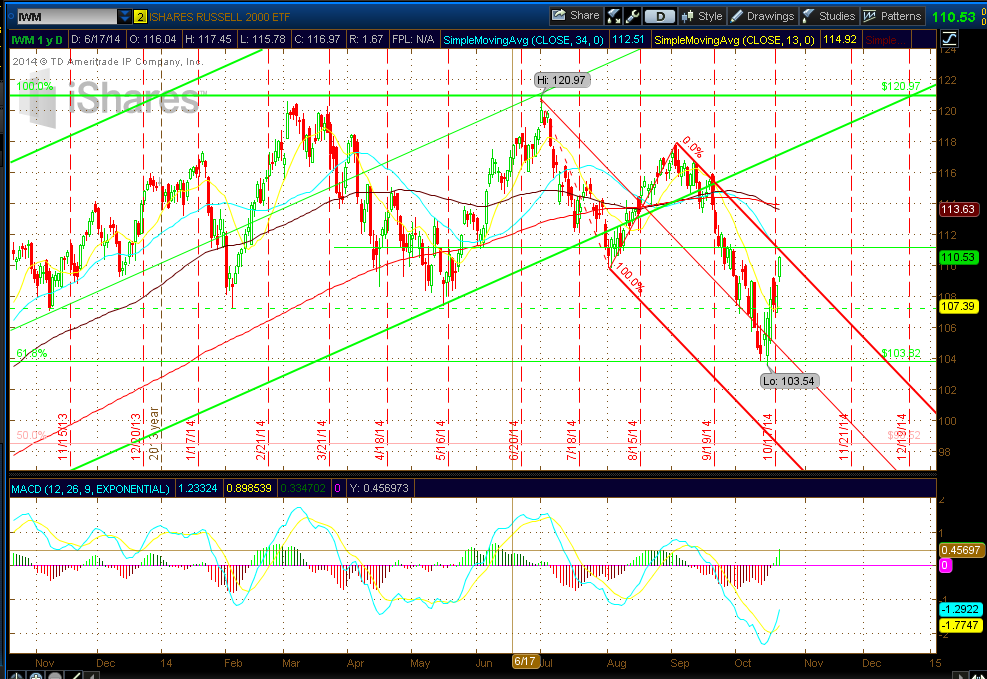Click the C: 116.97 close readout
This screenshot has width=987, height=679.
tap(318, 40)
